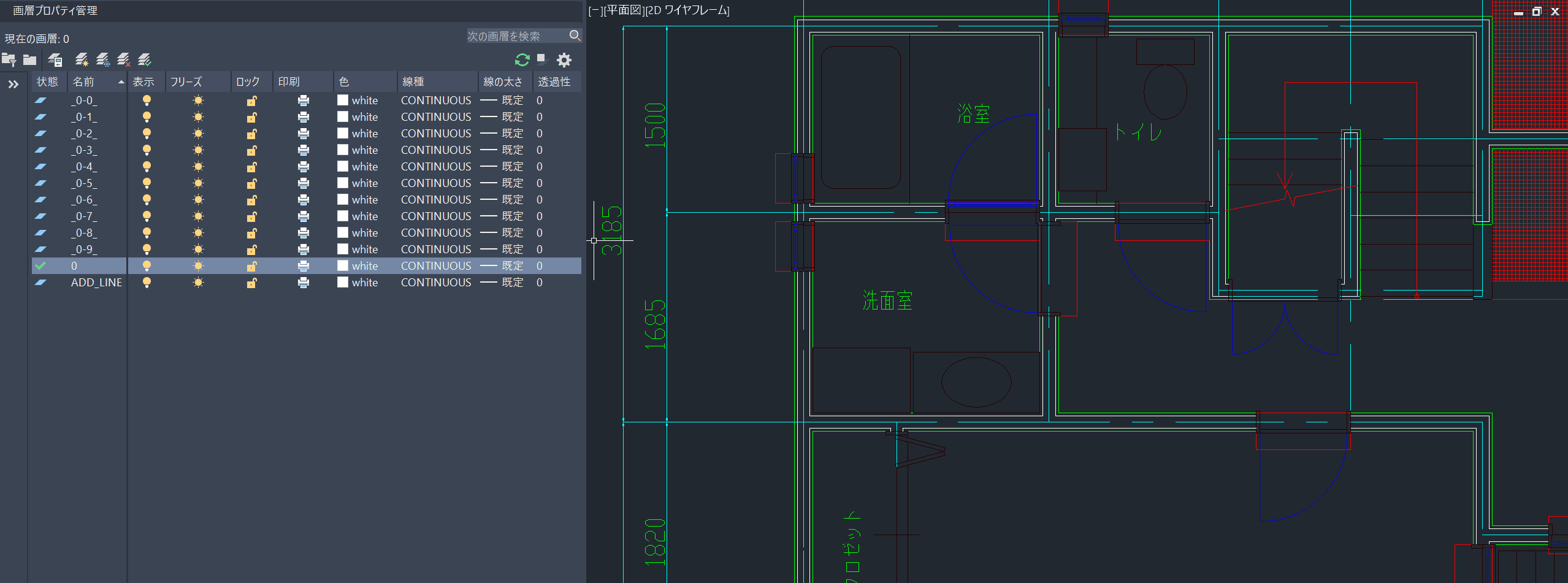The width and height of the screenshot is (1568, 583).
Task: Delete the selected layer
Action: (x=124, y=60)
